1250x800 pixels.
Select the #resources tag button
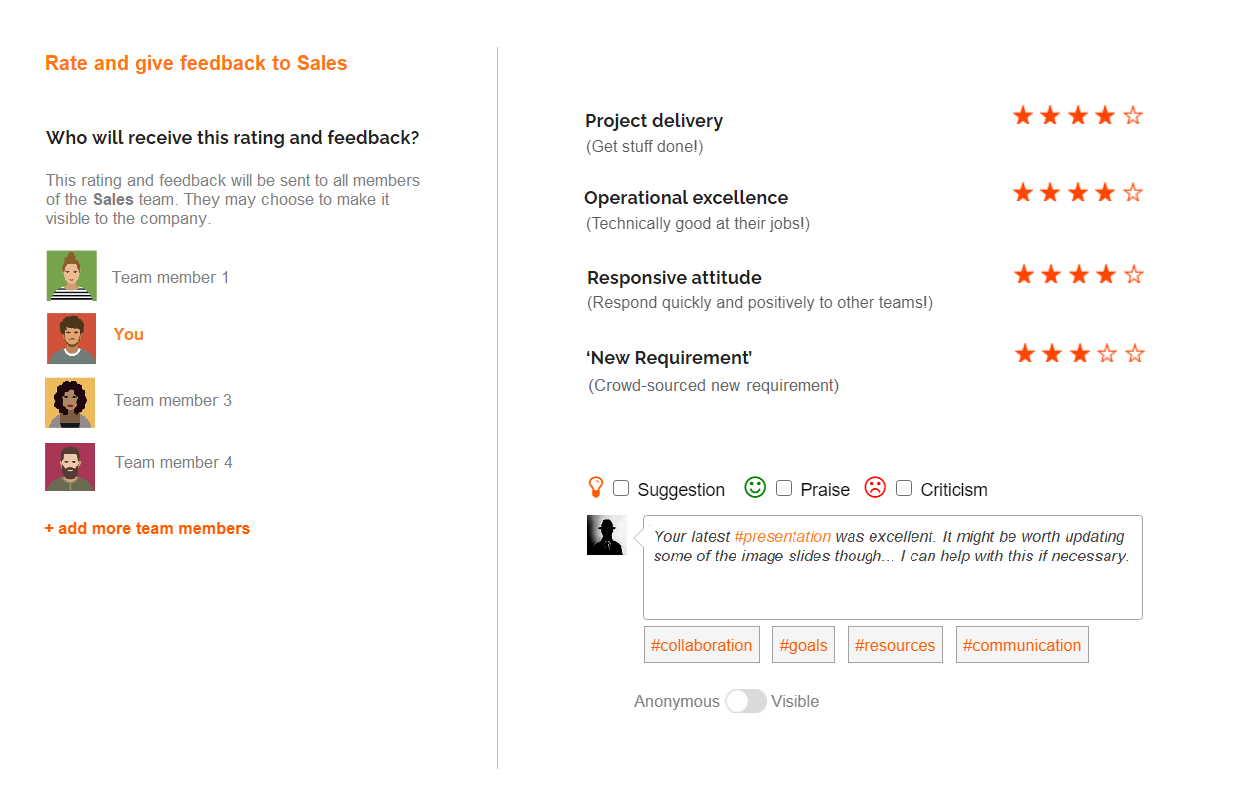pos(895,645)
